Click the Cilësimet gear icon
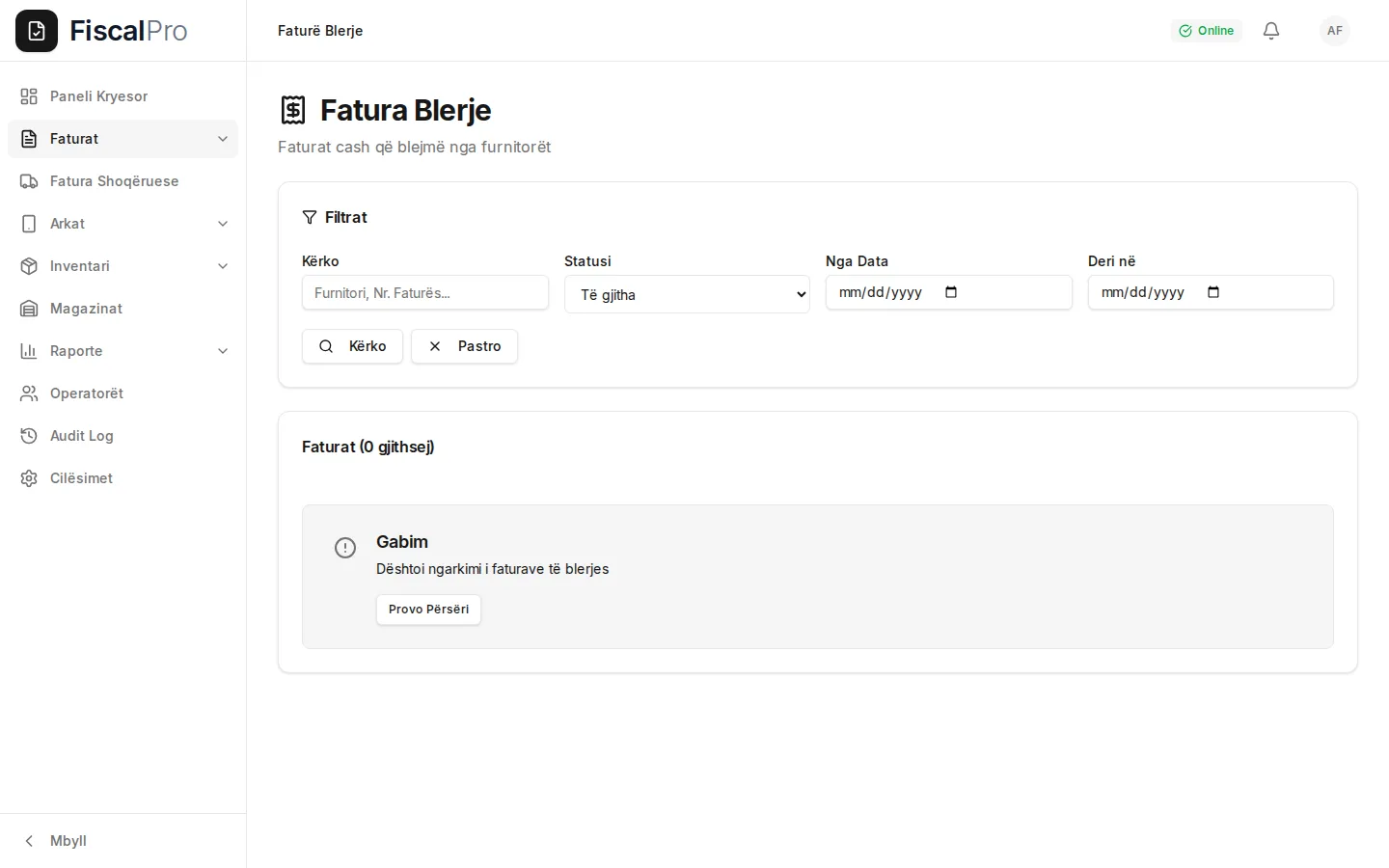This screenshot has height=868, width=1389. click(x=29, y=478)
